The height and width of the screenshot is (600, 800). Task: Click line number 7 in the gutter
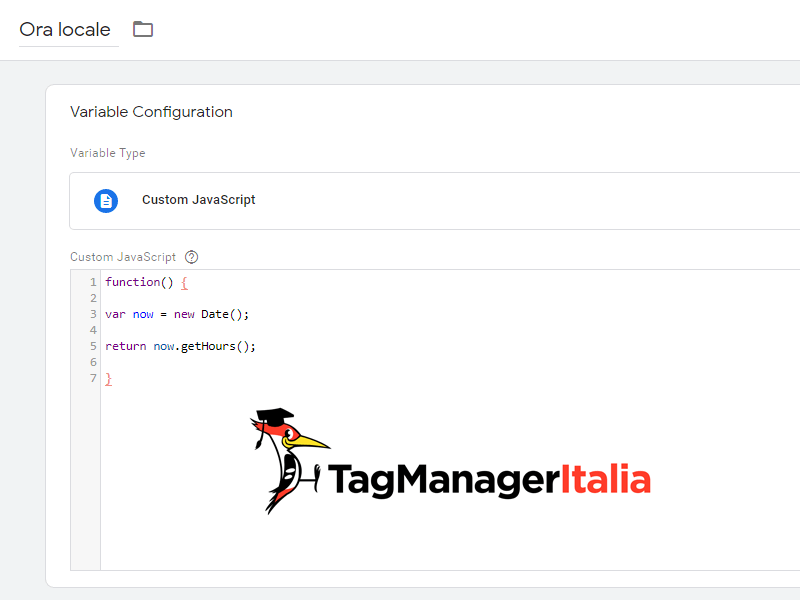[93, 379]
